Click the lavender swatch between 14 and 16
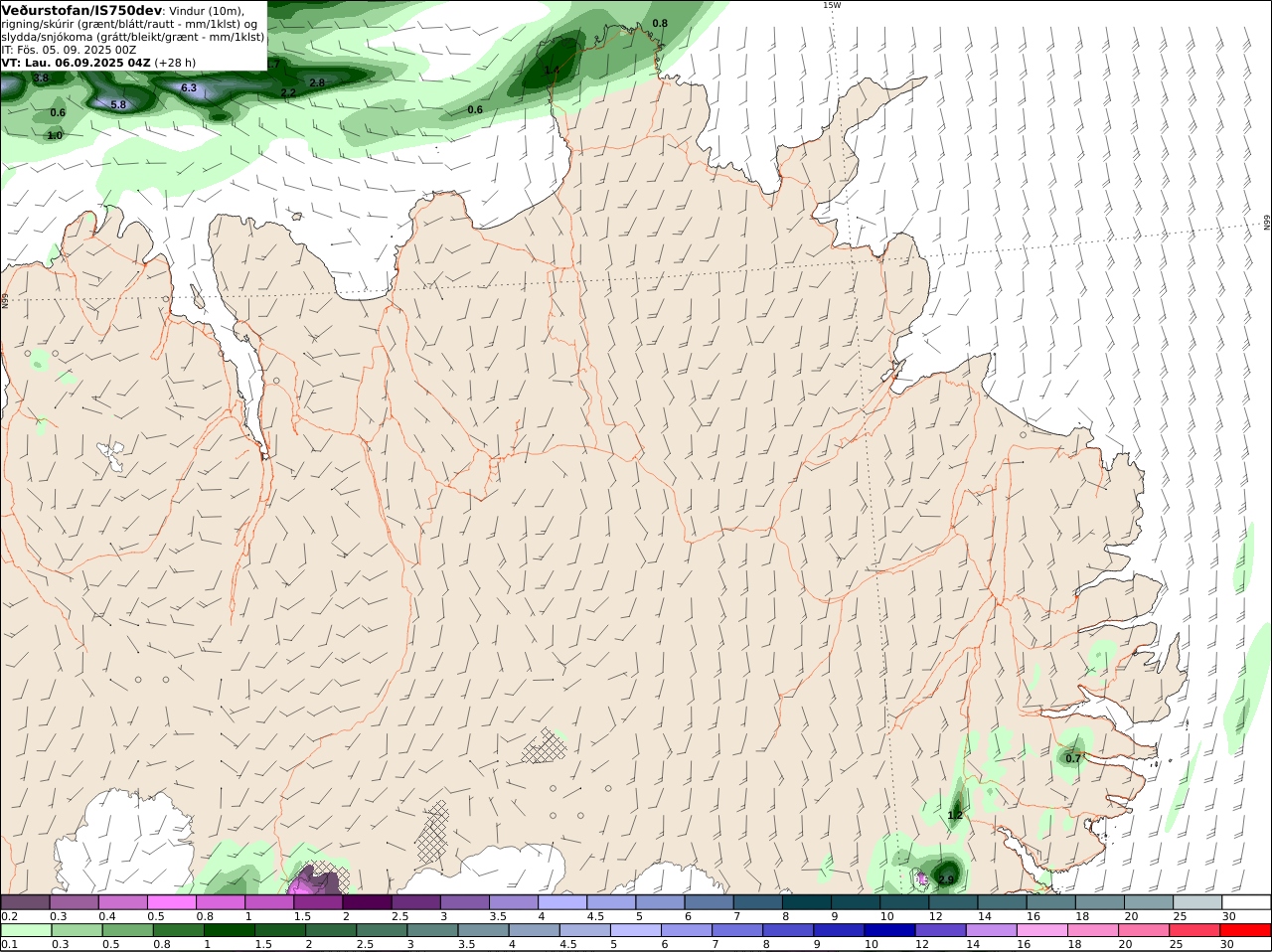1272x952 pixels. [990, 930]
